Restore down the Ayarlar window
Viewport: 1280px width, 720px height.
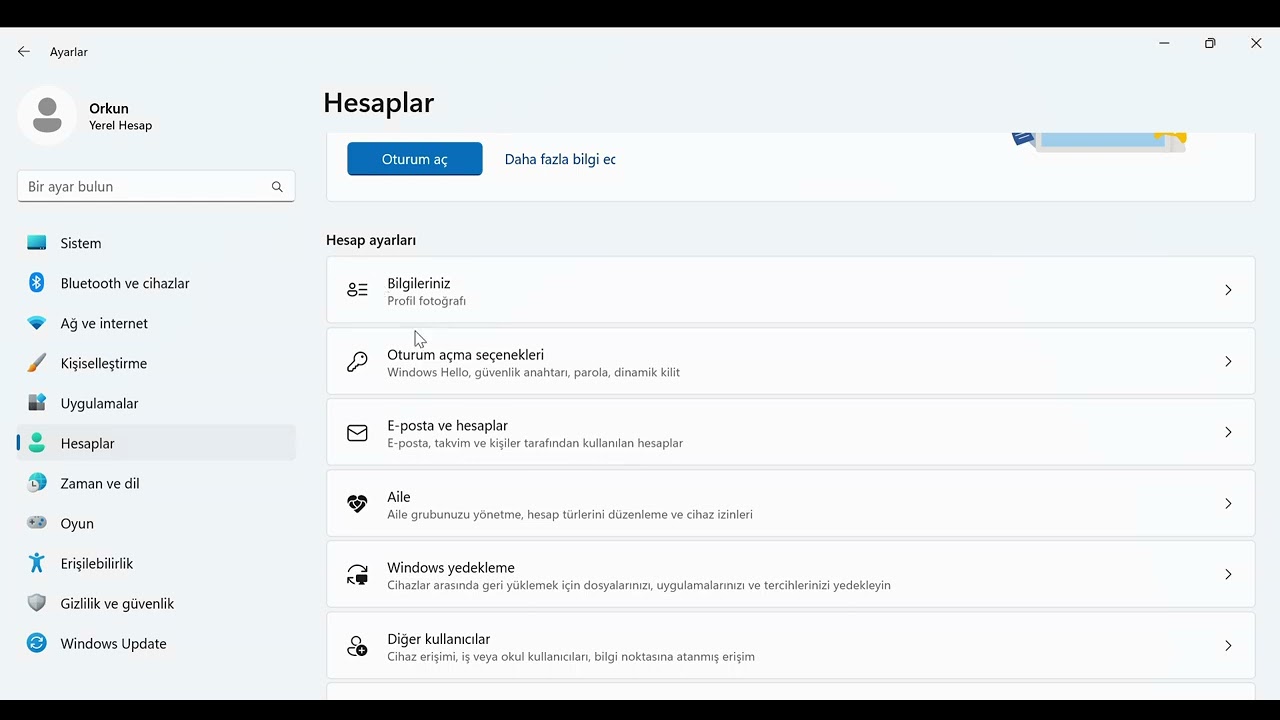1210,43
